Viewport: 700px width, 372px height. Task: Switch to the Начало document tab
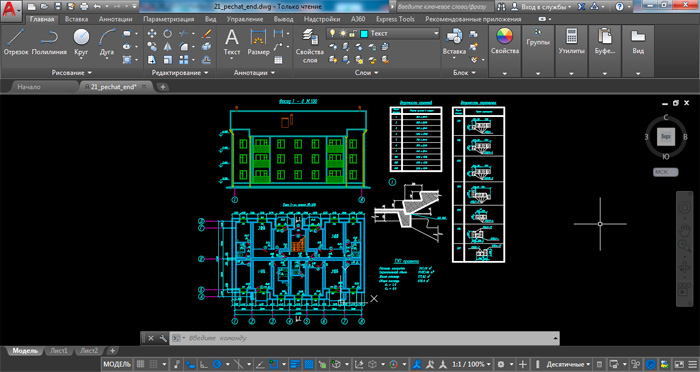(x=29, y=87)
